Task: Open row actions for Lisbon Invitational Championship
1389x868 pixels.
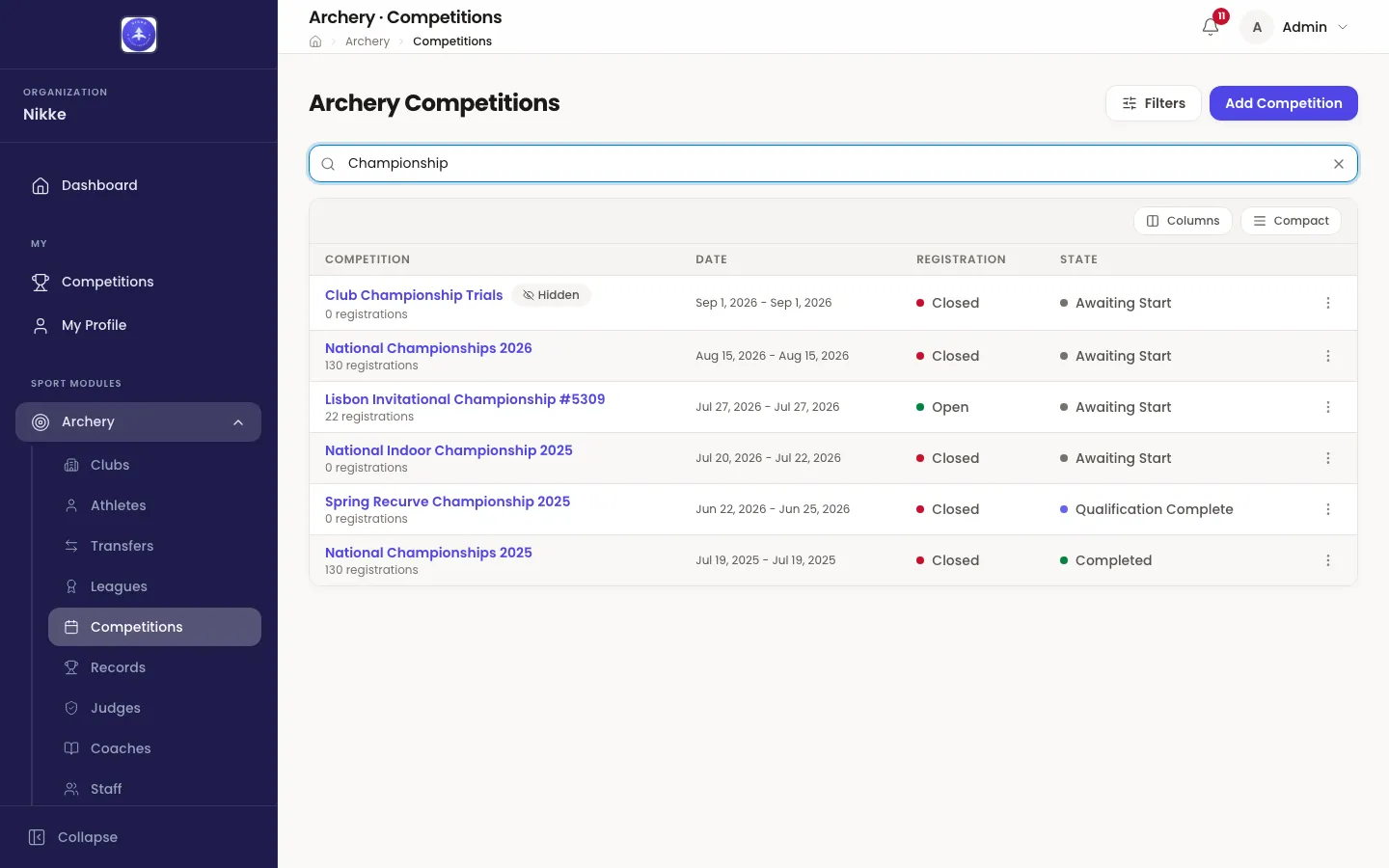Action: (1328, 407)
